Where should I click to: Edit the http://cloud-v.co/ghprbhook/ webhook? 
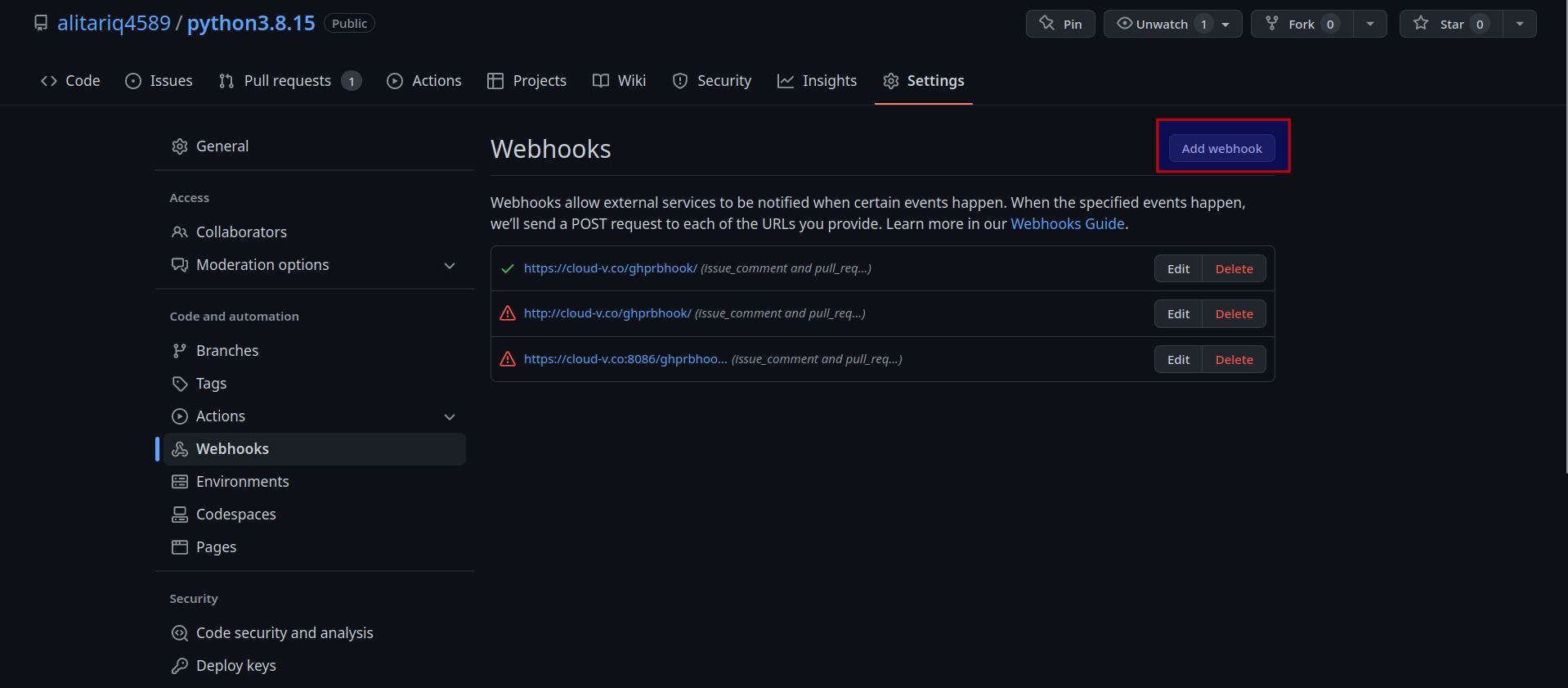pos(1178,313)
